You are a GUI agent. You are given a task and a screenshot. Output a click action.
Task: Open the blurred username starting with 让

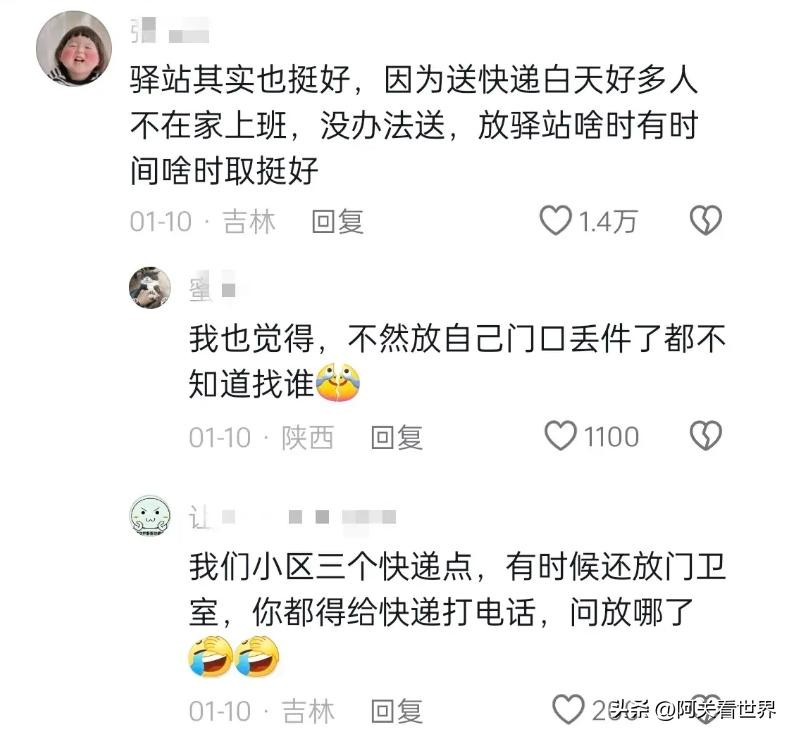point(292,517)
